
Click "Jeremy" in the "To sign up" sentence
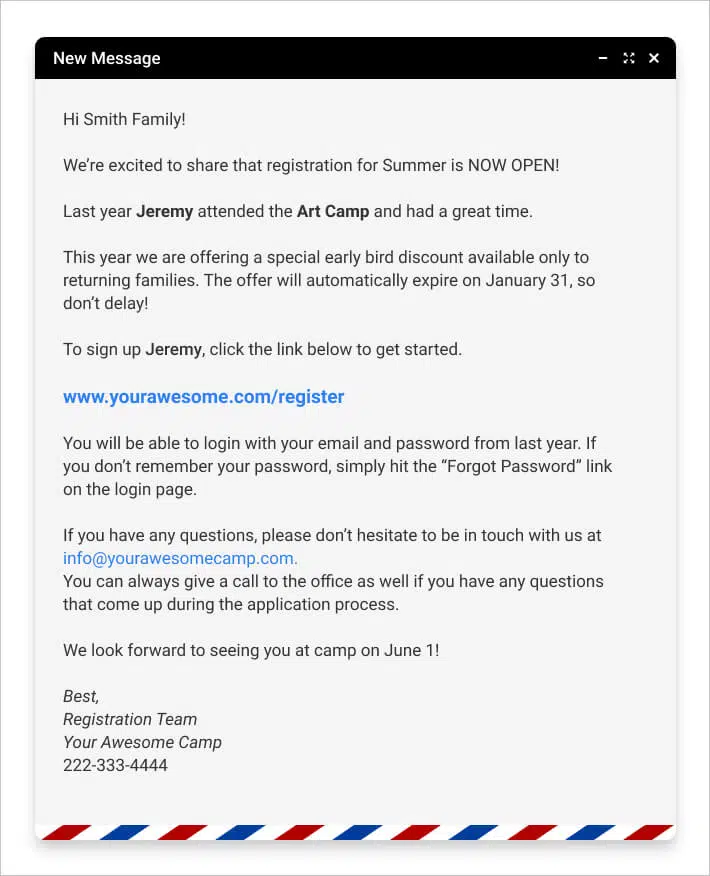coord(173,349)
